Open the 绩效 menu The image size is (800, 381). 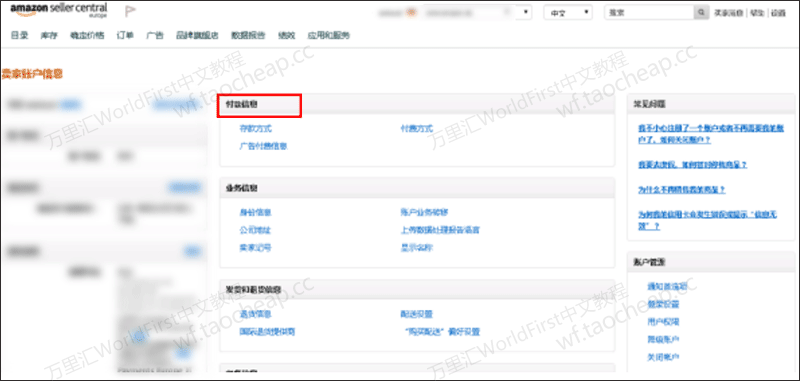click(x=286, y=35)
